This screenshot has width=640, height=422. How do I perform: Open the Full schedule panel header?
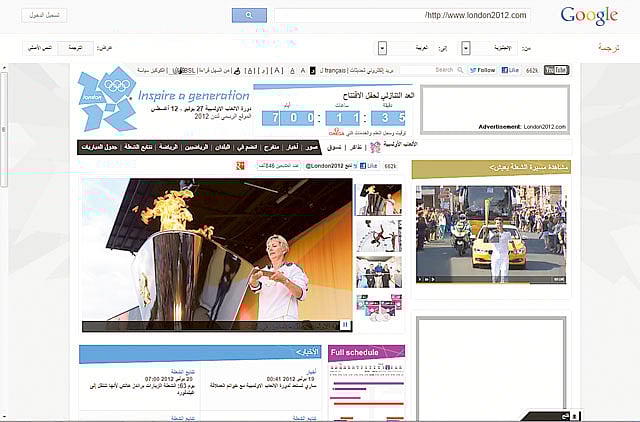[366, 352]
